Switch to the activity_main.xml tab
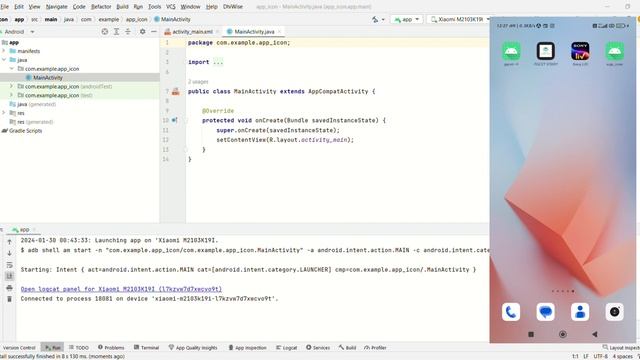This screenshot has height=360, width=640. pyautogui.click(x=192, y=31)
